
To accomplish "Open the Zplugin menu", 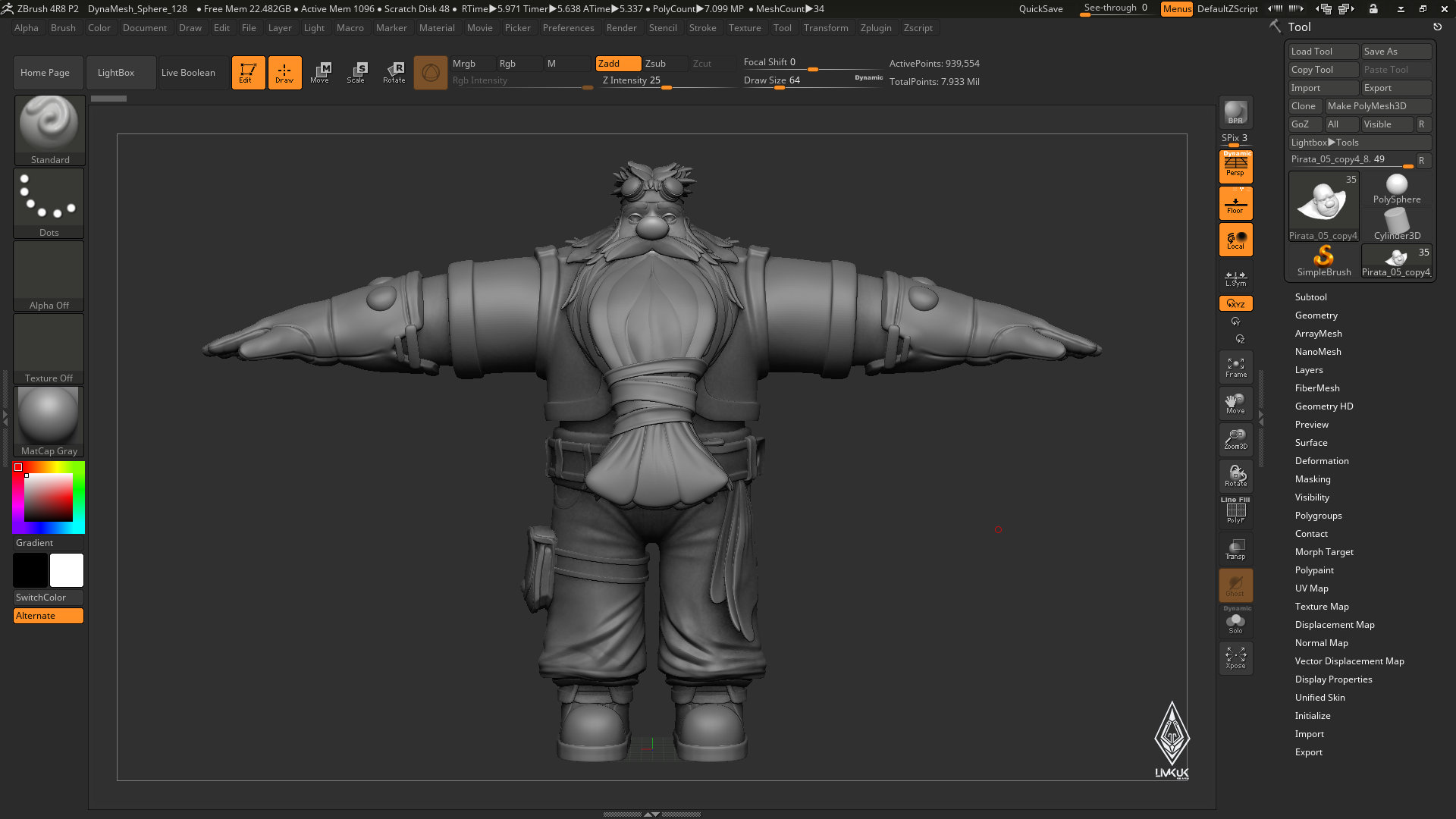I will point(876,28).
